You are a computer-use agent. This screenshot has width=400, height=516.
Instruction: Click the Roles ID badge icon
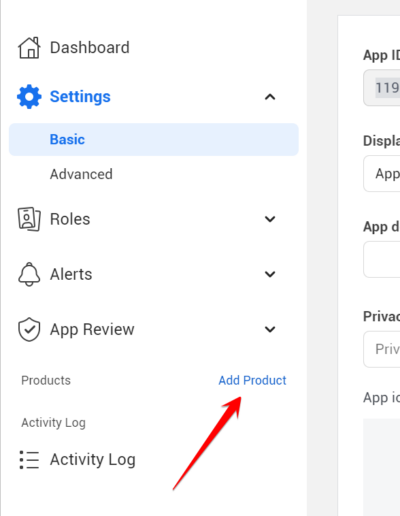(x=29, y=219)
